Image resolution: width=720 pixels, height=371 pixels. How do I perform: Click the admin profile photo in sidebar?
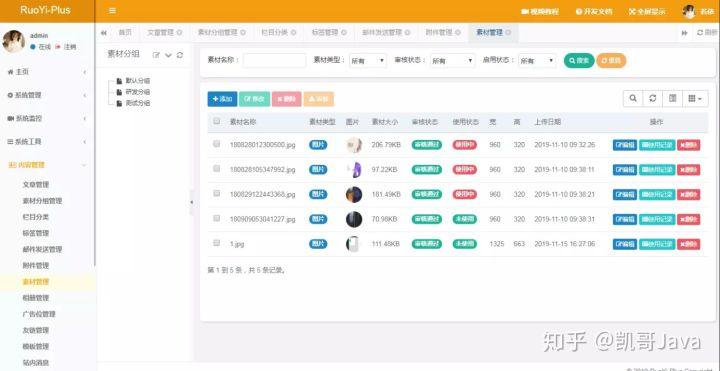click(x=13, y=41)
